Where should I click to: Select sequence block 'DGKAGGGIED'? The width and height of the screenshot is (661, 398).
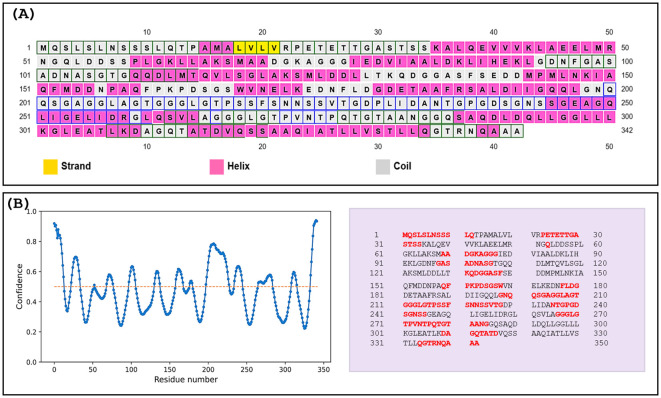488,254
